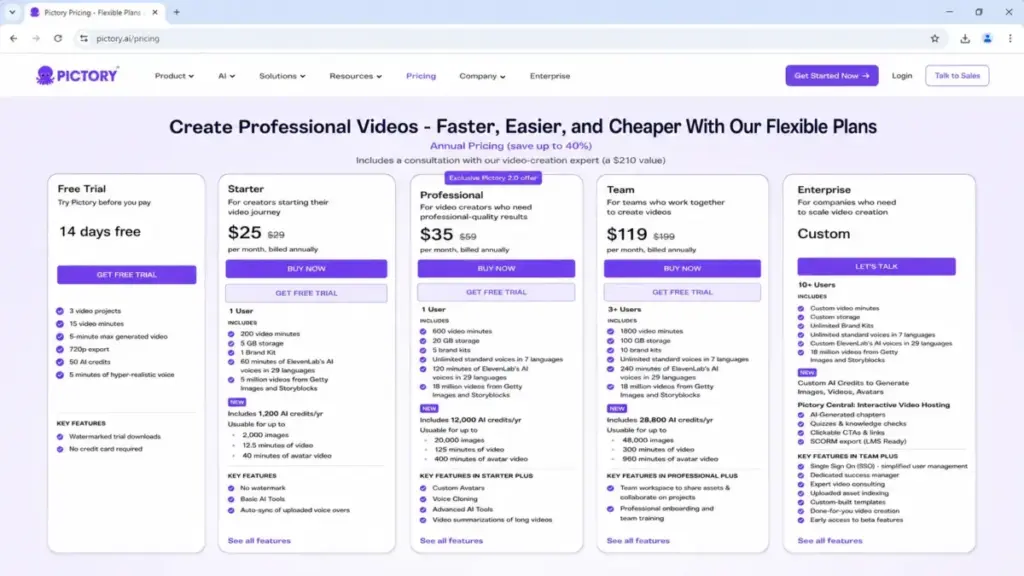
Task: Open See all features under Team
Action: click(x=638, y=541)
